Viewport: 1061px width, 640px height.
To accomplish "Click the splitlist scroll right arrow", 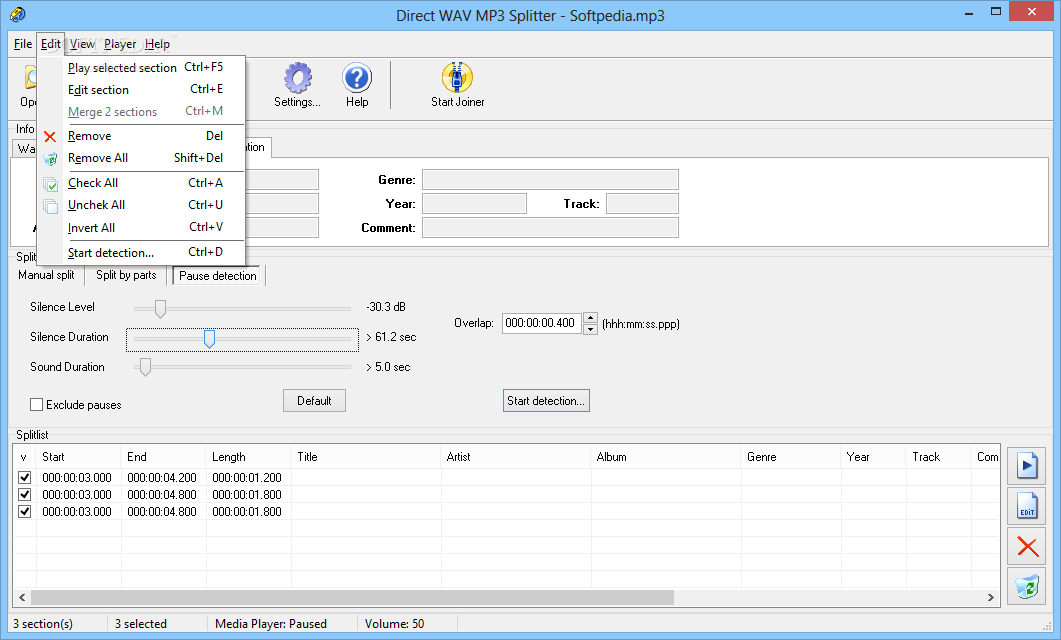I will (991, 597).
